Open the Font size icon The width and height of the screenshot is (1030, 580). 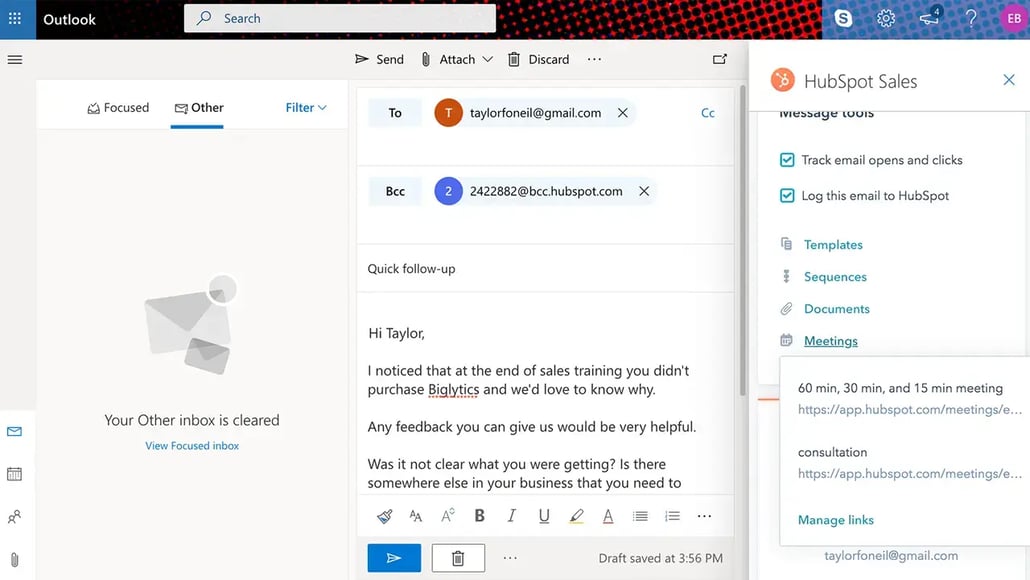(x=416, y=516)
